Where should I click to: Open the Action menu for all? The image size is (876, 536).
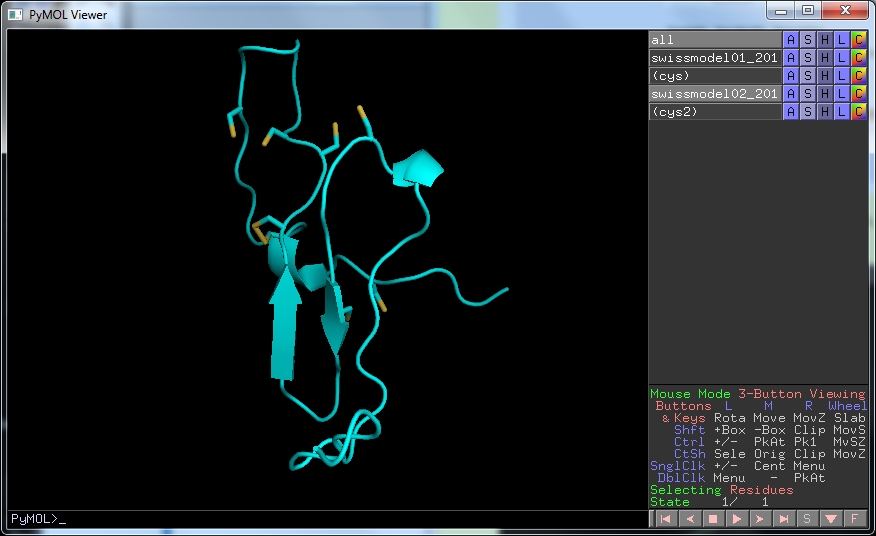(x=791, y=40)
